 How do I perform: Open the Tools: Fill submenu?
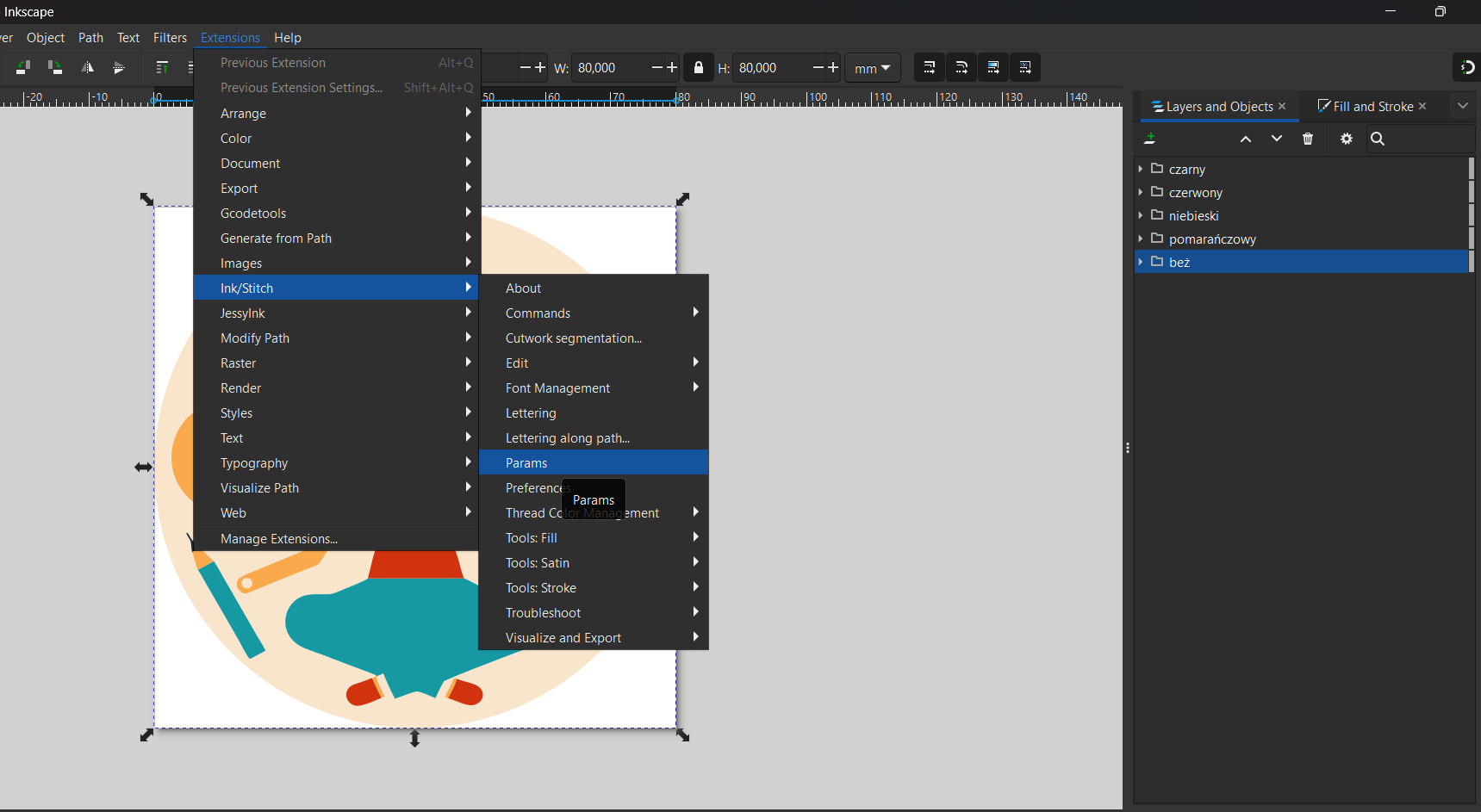tap(594, 537)
